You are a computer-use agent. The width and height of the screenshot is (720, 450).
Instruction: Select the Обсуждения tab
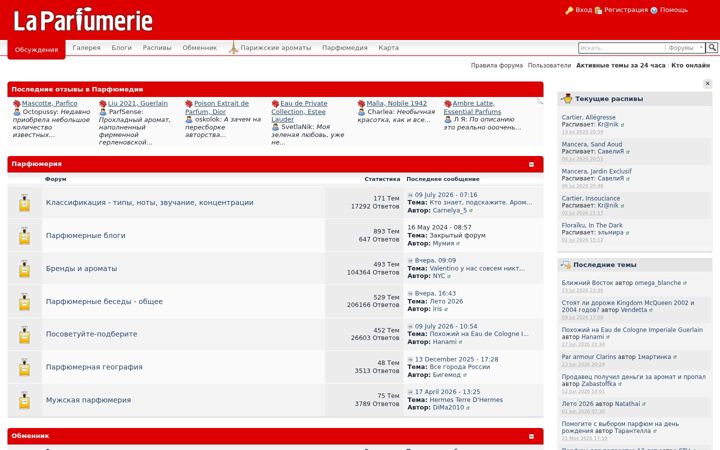[x=36, y=50]
